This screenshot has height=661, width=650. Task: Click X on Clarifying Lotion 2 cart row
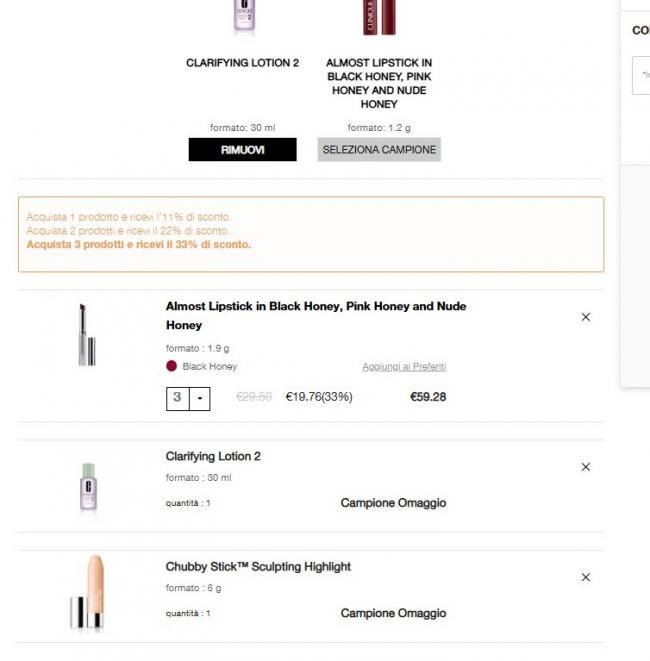tap(586, 467)
